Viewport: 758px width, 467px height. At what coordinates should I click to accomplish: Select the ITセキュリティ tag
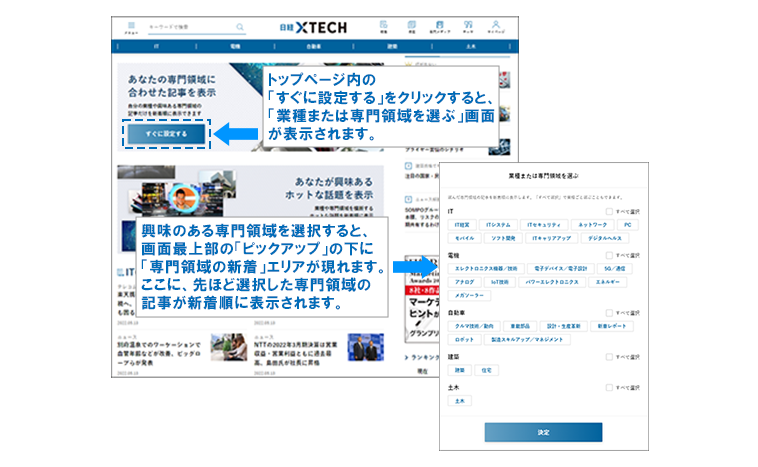click(x=544, y=225)
